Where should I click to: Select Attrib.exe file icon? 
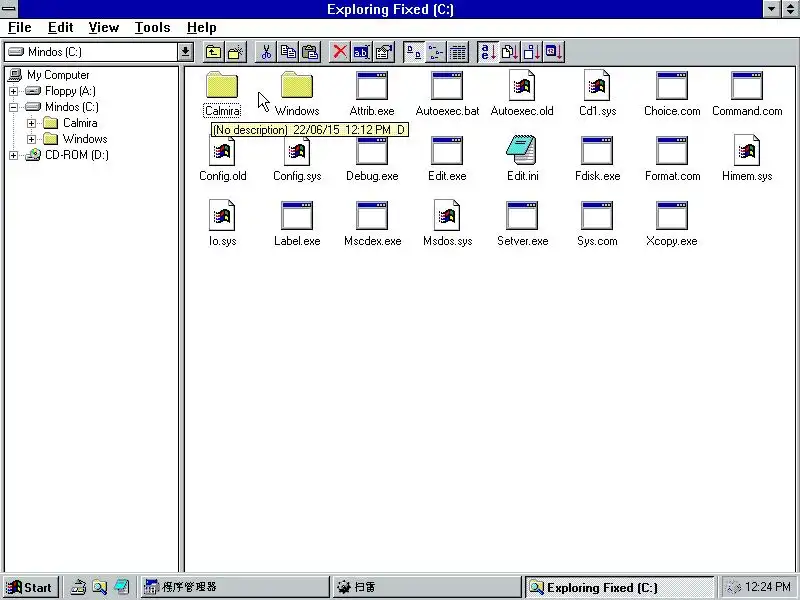pyautogui.click(x=372, y=85)
